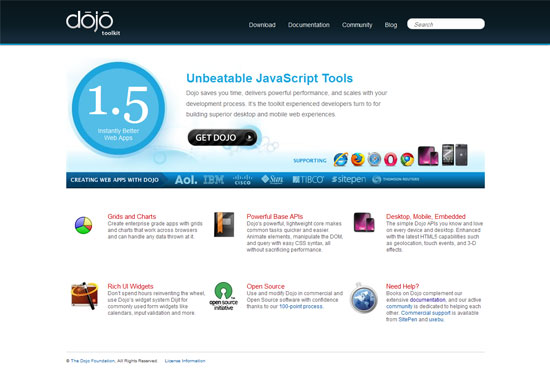Open the Open Source heading
The width and height of the screenshot is (550, 372).
tap(266, 286)
